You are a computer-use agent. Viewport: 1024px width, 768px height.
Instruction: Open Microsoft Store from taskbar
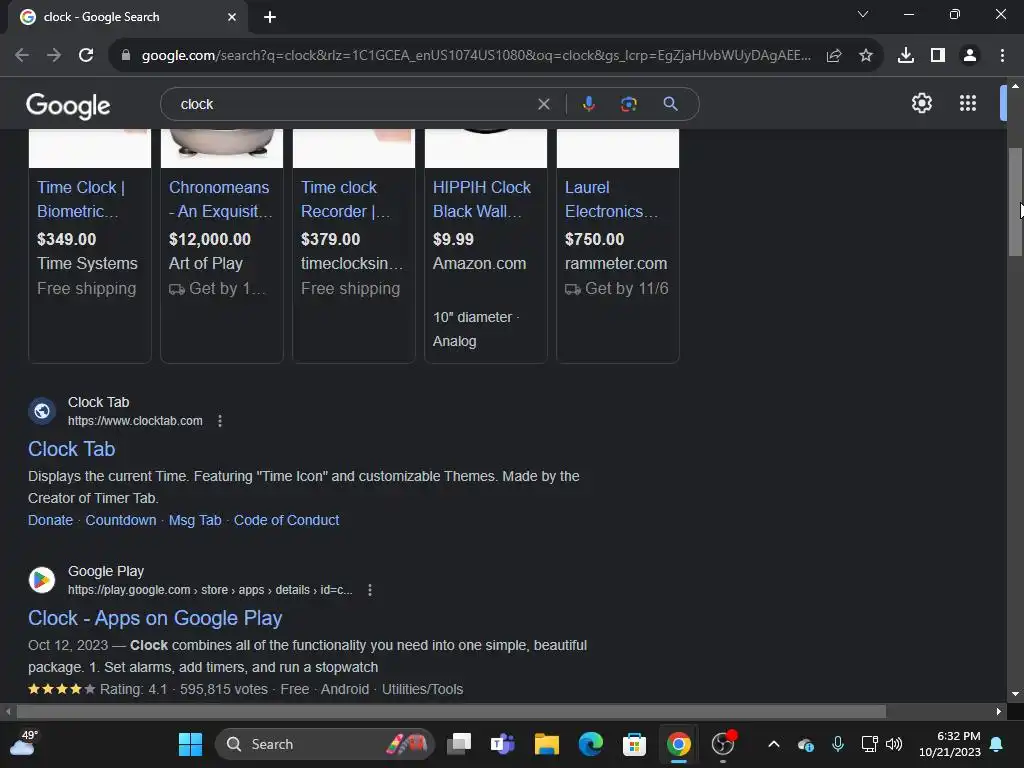(634, 744)
